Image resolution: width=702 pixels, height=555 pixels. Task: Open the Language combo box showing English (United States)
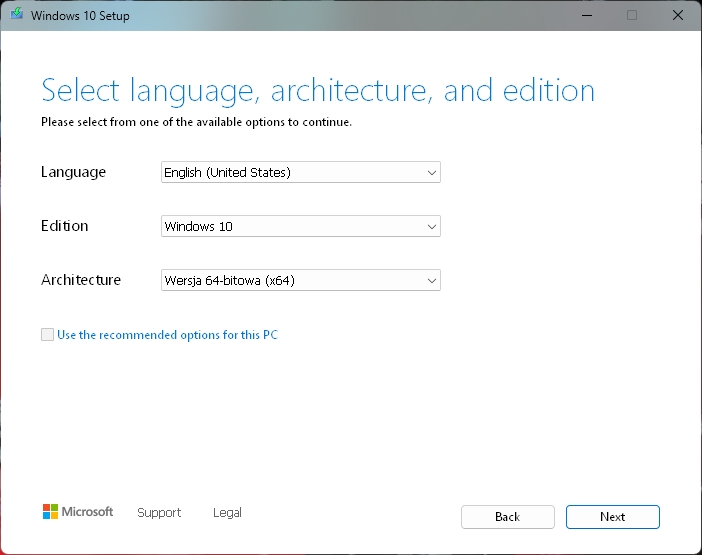[x=301, y=172]
